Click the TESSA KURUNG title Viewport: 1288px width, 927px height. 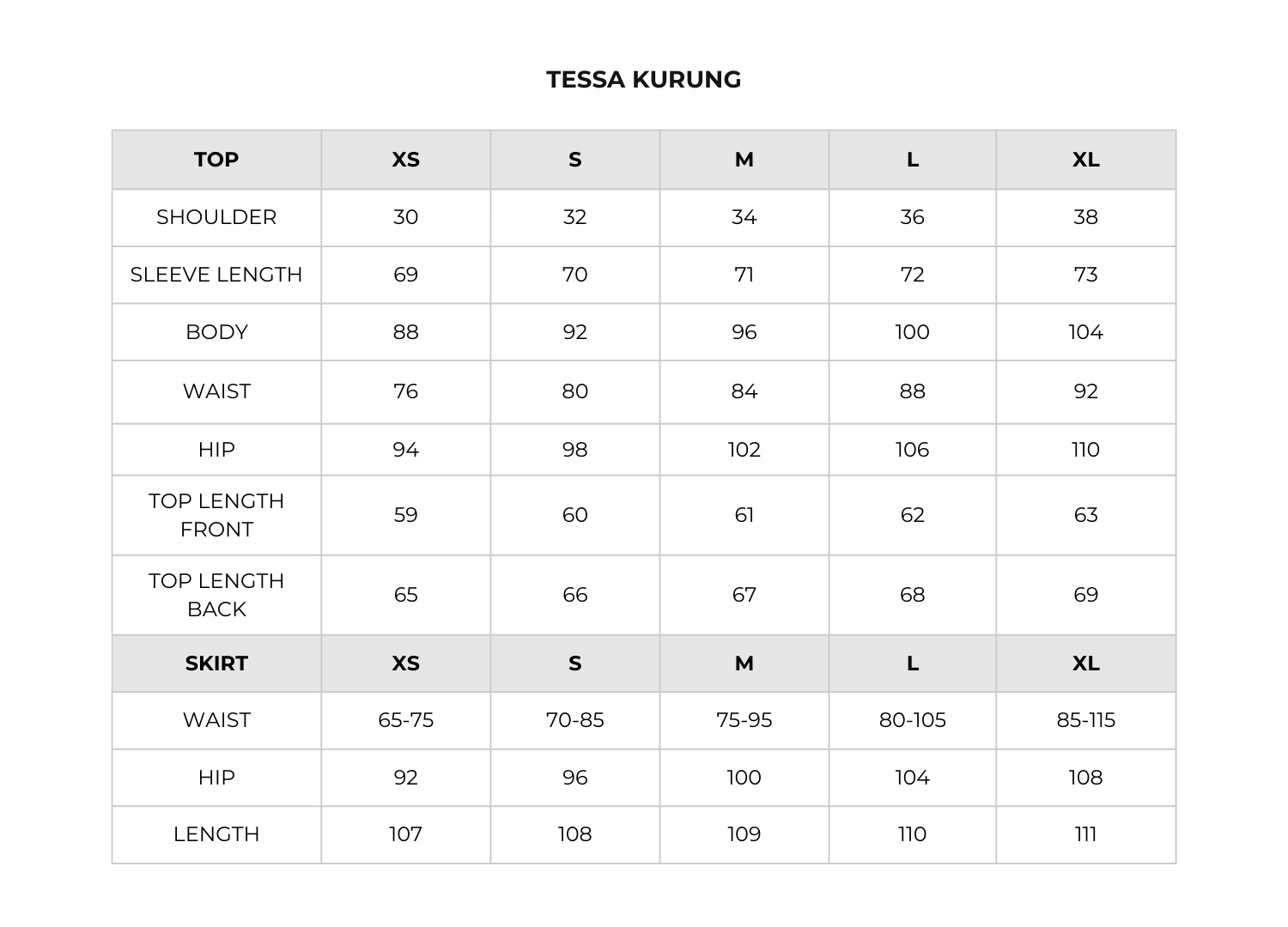click(643, 80)
